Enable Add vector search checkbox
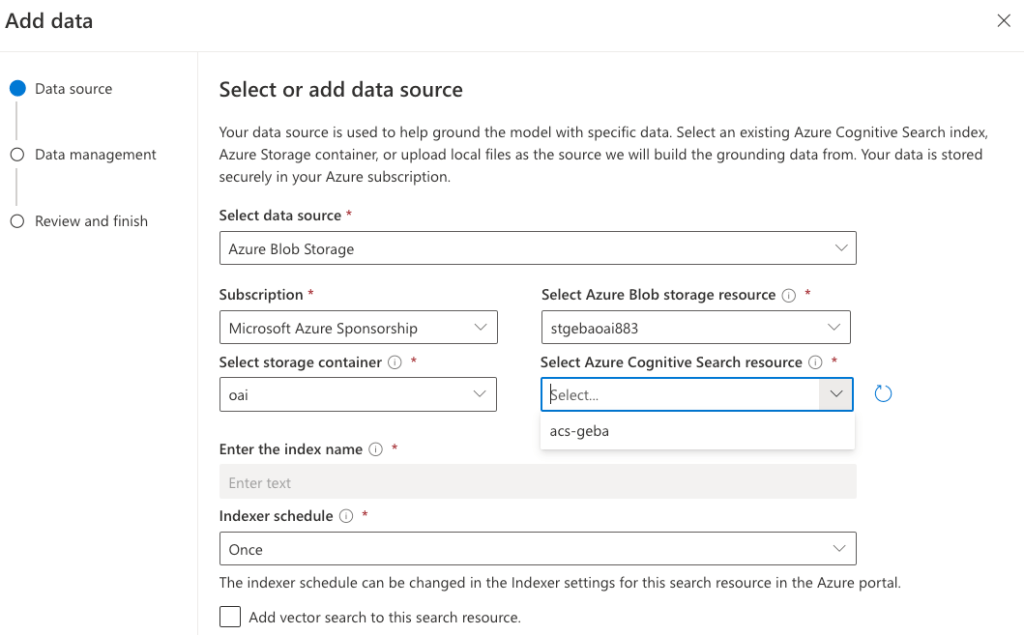Screen dimensions: 1024x635 point(230,617)
